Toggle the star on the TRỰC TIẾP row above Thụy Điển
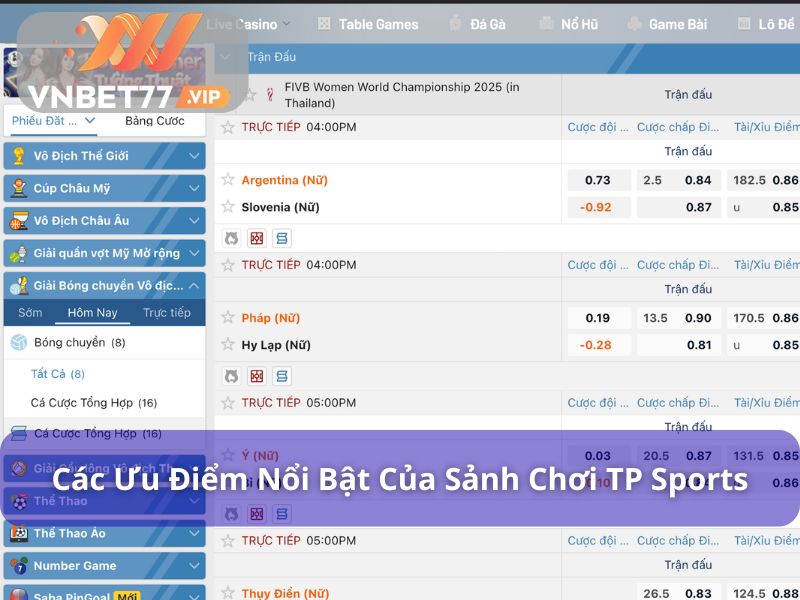800x600 pixels. pyautogui.click(x=228, y=540)
